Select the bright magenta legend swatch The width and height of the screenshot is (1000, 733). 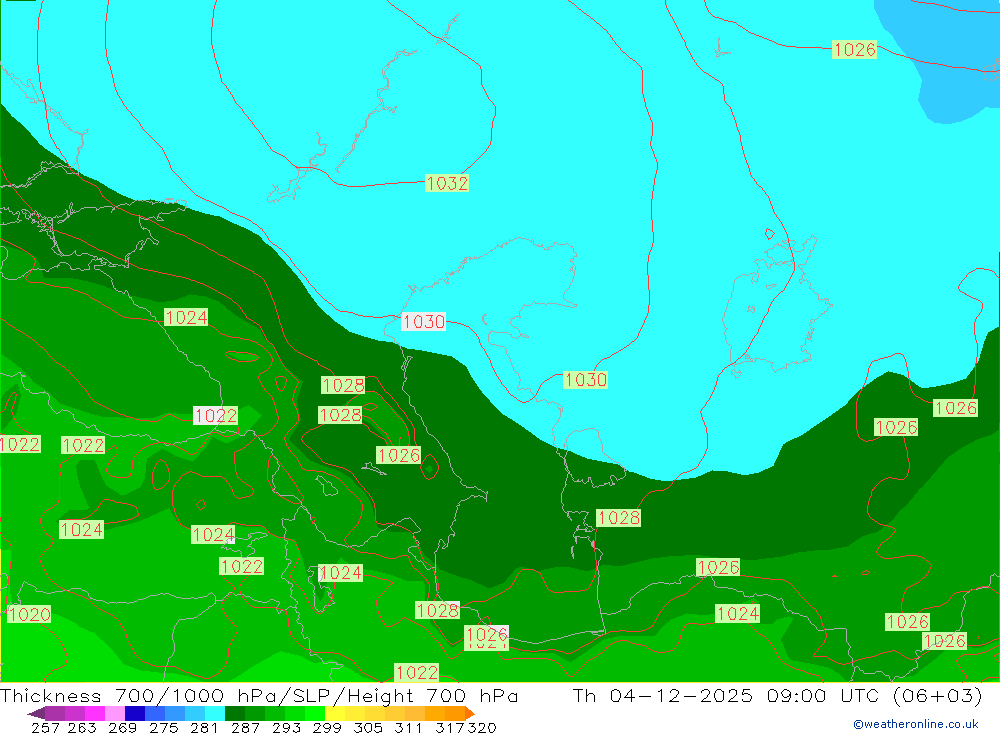coord(94,713)
